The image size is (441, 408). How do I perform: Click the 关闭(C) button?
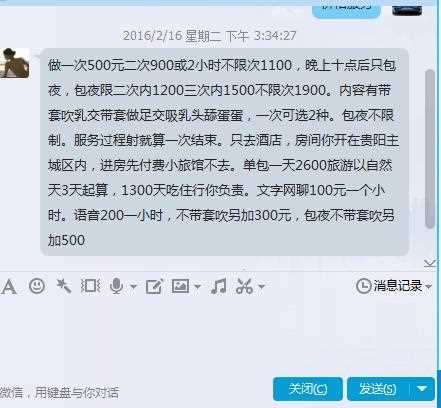(307, 389)
